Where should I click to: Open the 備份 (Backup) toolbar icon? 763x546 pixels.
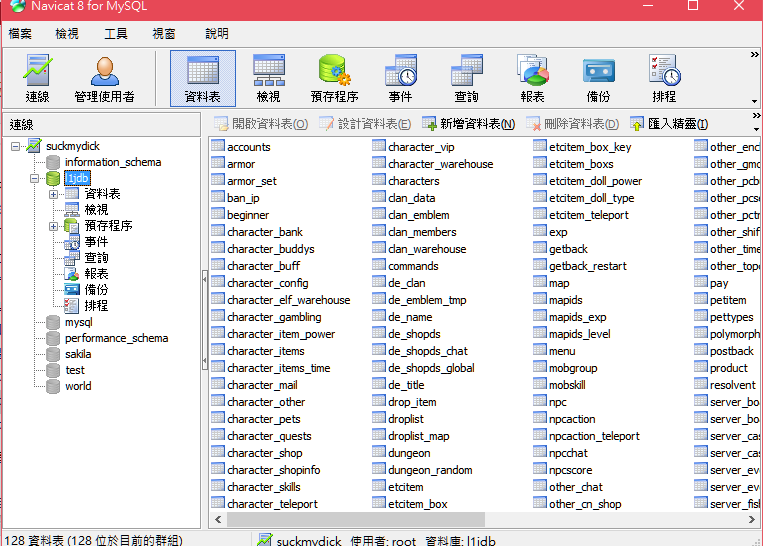click(599, 79)
